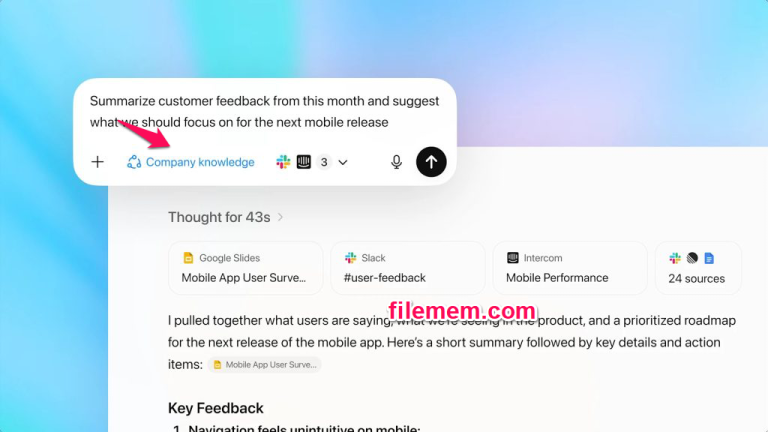Viewport: 768px width, 432px height.
Task: Click the inline Mobile App User Survey citation
Action: point(264,364)
